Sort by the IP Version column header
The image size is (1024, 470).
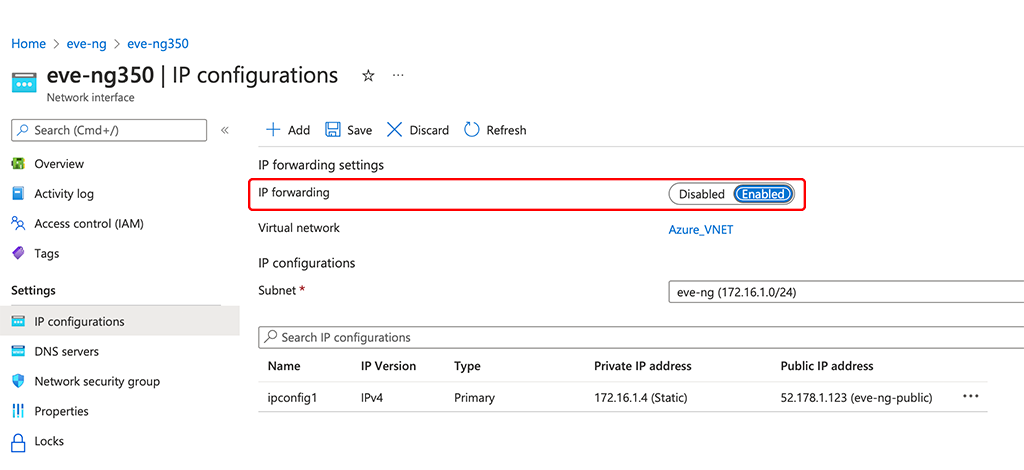tap(388, 366)
